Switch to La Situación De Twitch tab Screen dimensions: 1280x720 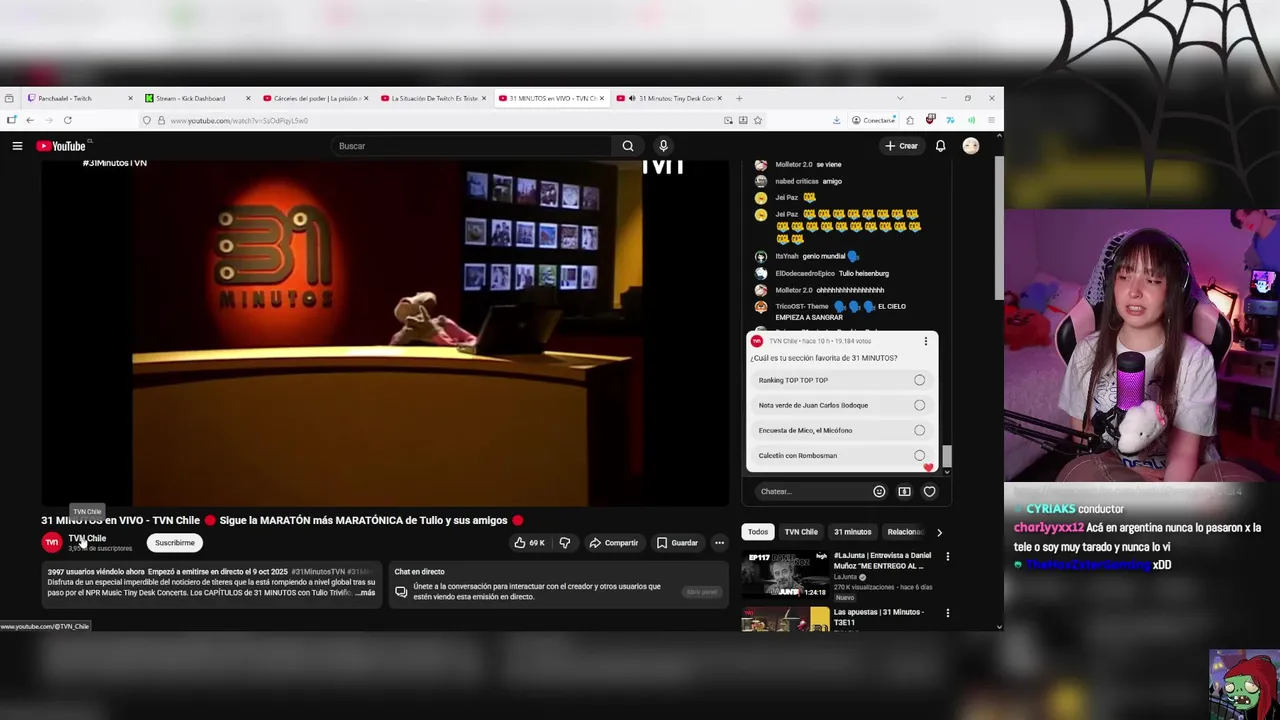430,98
